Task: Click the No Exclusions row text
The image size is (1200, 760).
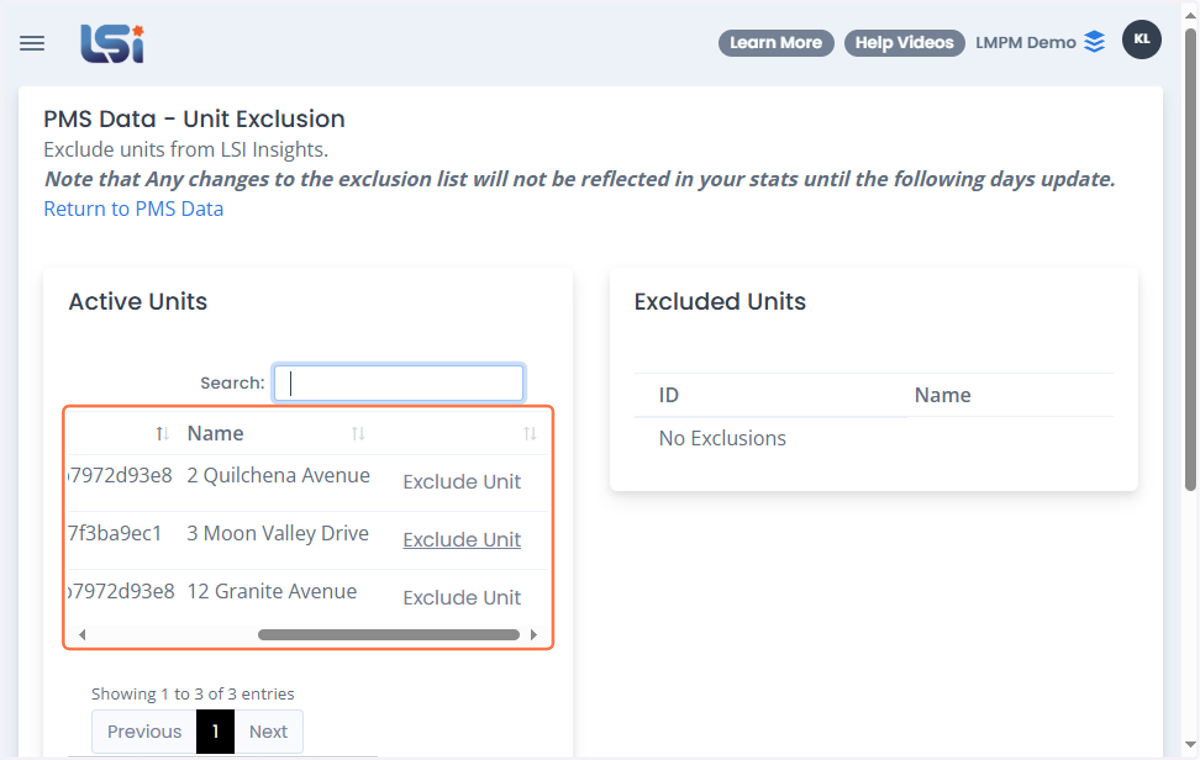Action: pyautogui.click(x=722, y=439)
